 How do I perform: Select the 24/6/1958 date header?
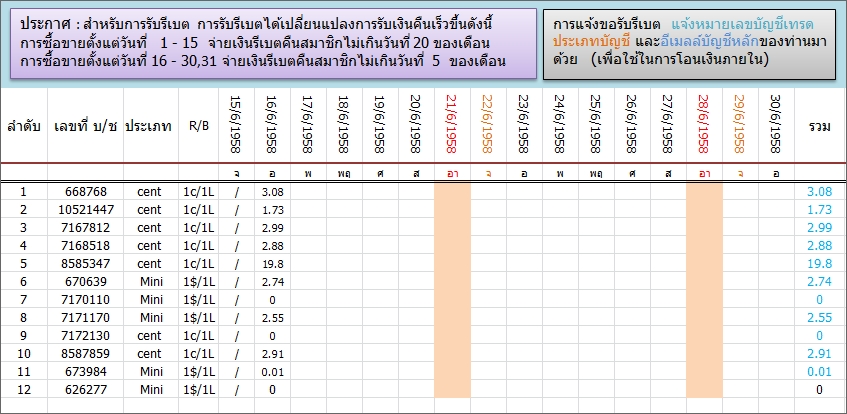pyautogui.click(x=560, y=124)
